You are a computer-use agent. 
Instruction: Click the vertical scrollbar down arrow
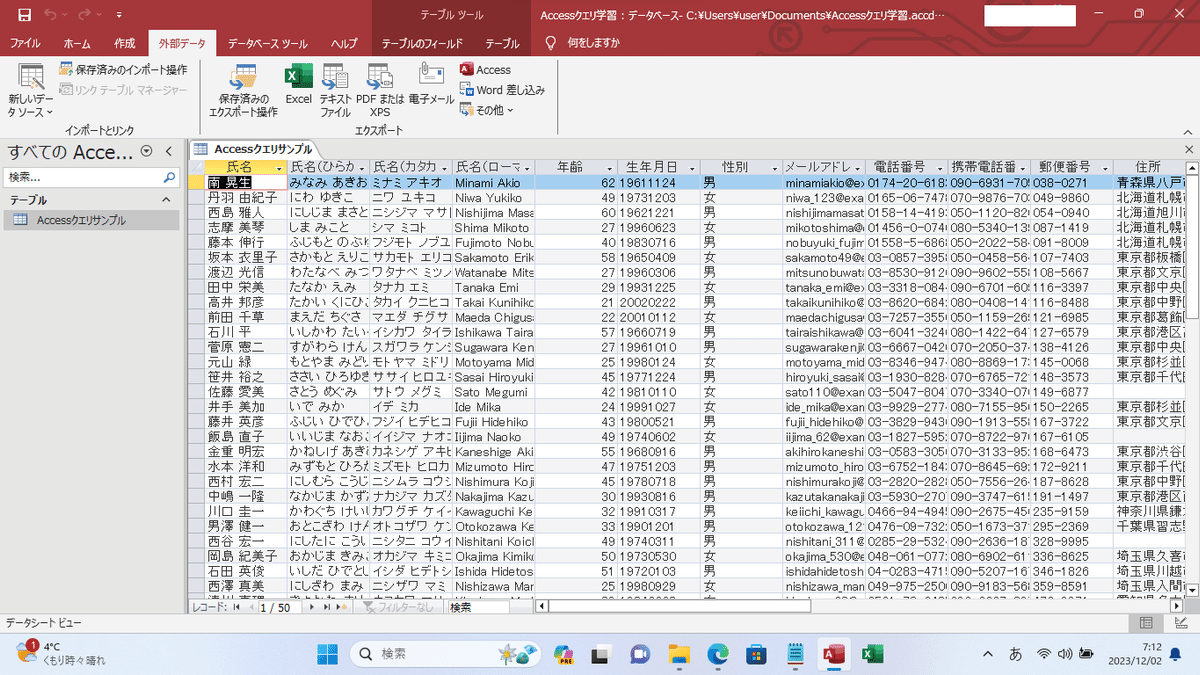click(x=1191, y=592)
